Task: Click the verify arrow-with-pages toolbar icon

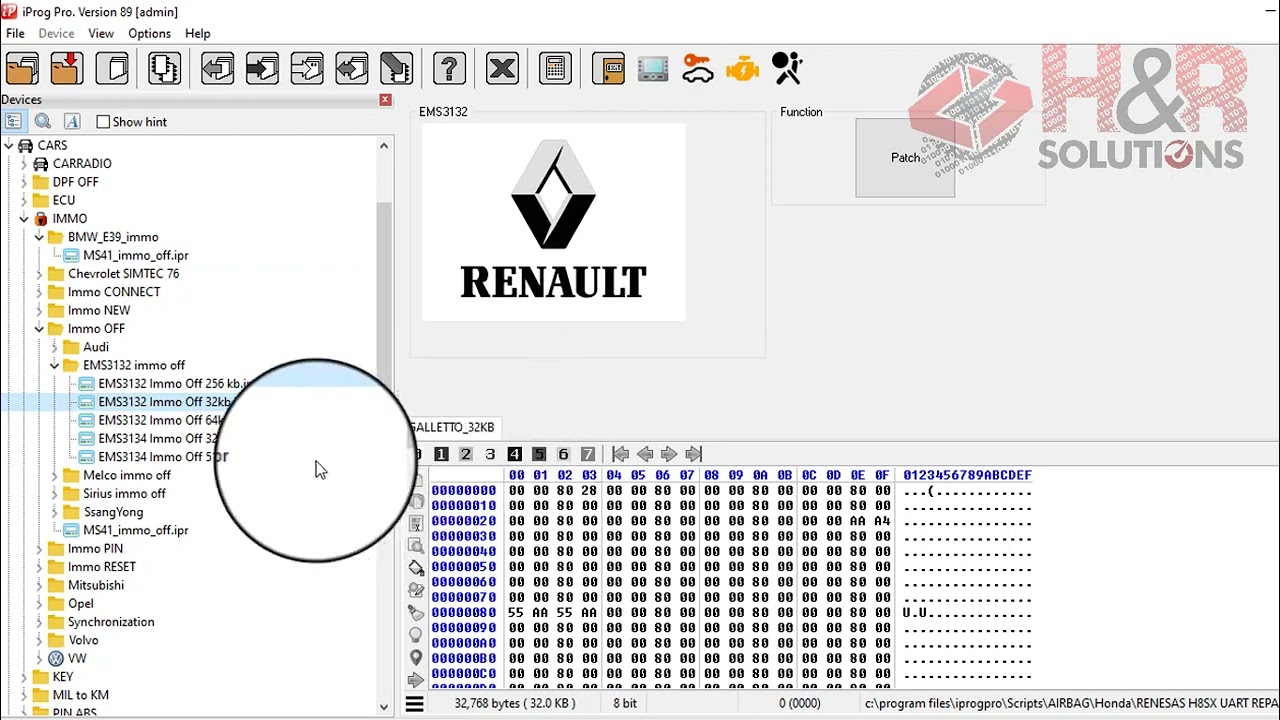Action: [x=306, y=69]
